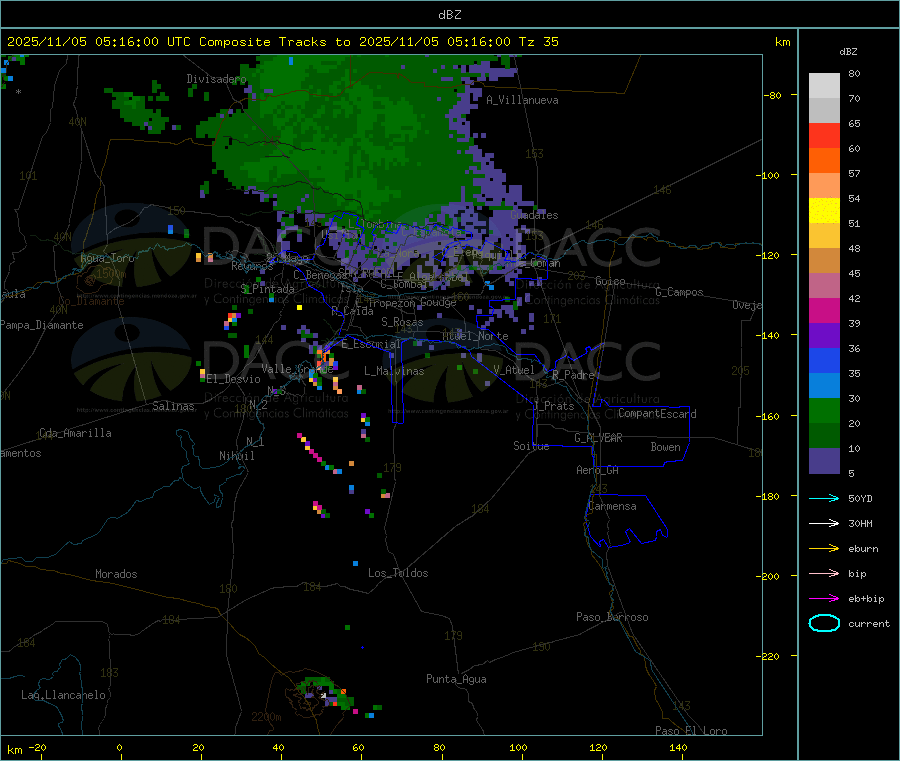Click the 'Morados' location label
The height and width of the screenshot is (761, 900).
pos(117,574)
